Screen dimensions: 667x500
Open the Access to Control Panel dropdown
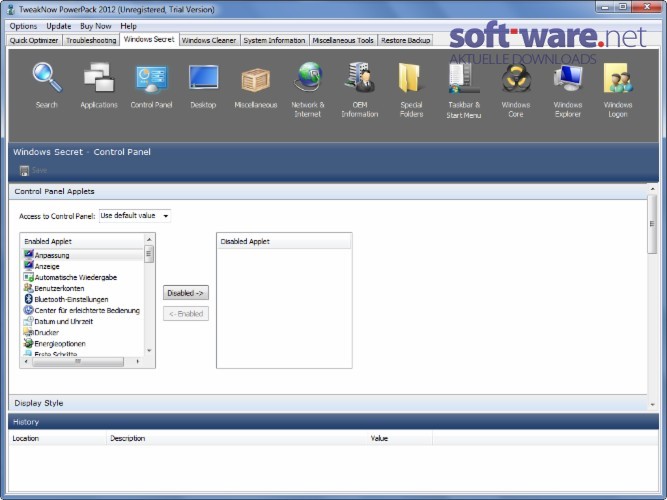pyautogui.click(x=135, y=216)
